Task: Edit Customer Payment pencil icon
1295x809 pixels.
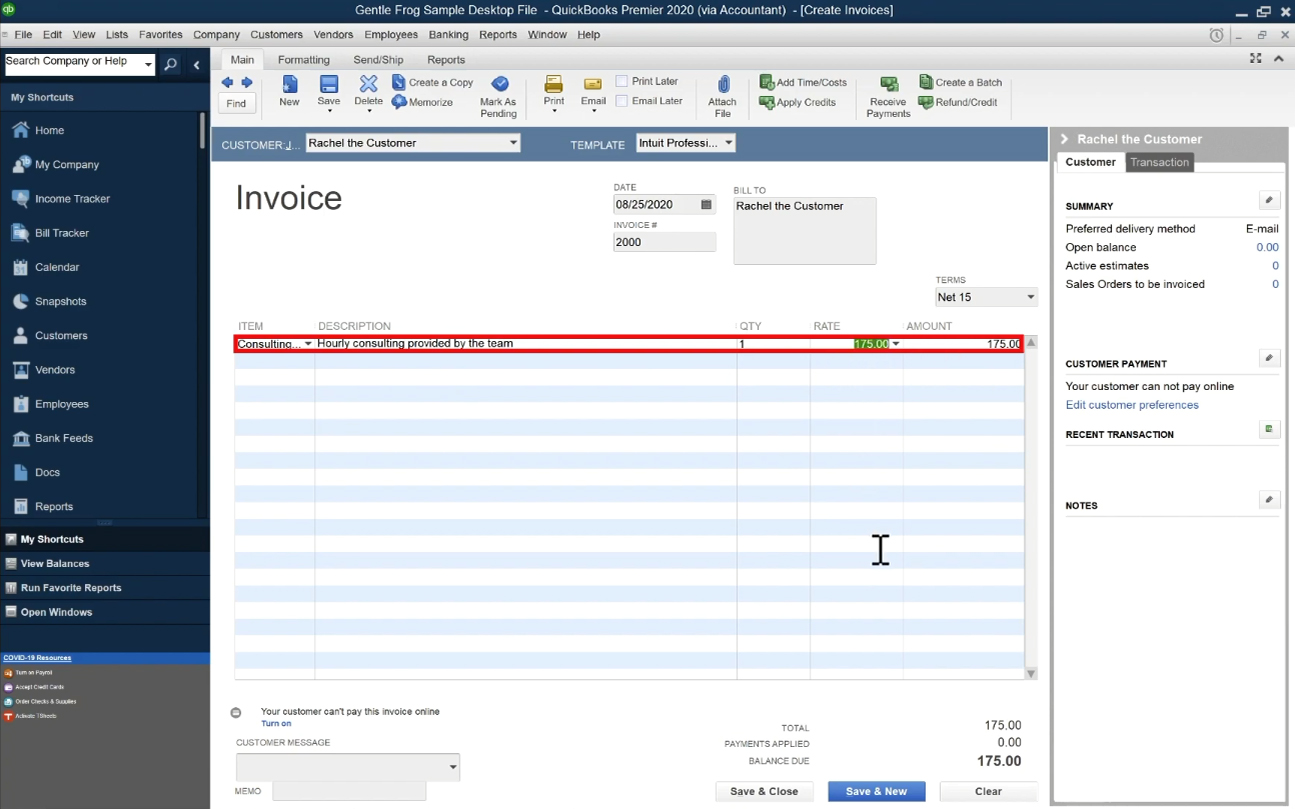Action: [x=1269, y=358]
